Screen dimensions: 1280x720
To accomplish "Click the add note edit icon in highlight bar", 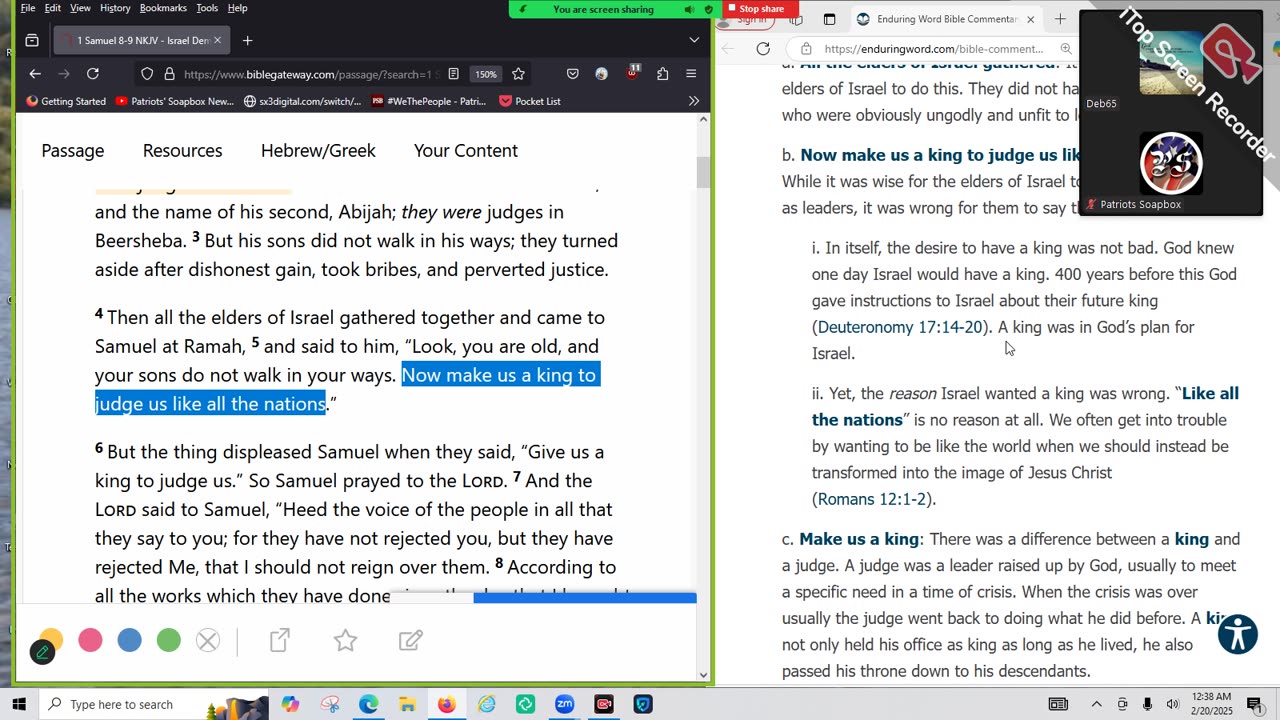I will click(410, 640).
